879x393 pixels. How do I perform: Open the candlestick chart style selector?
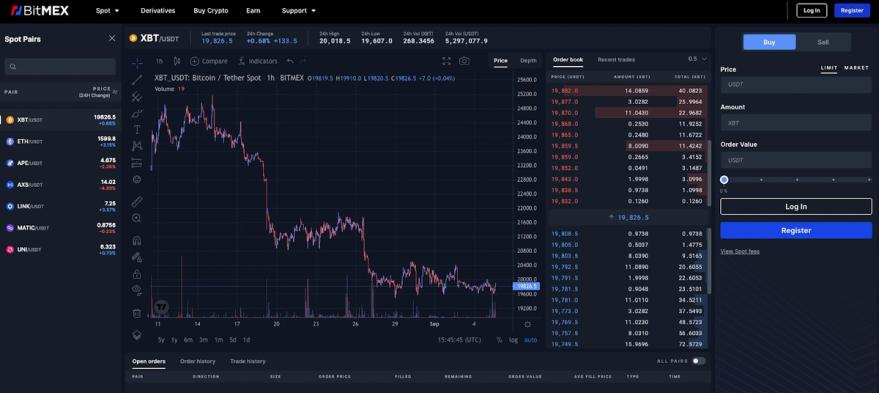177,61
